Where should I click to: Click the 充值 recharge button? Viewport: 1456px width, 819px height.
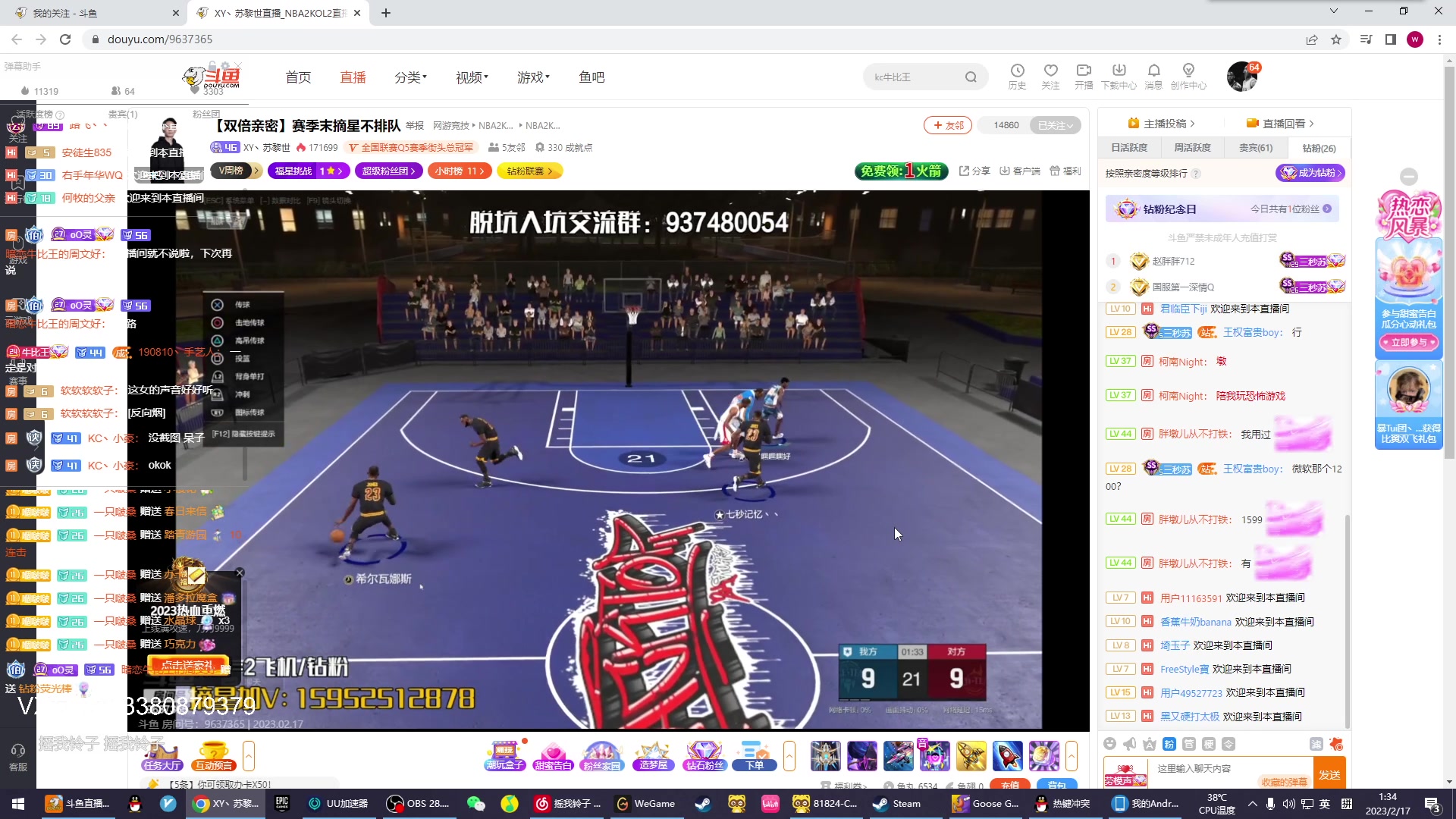click(x=1010, y=785)
